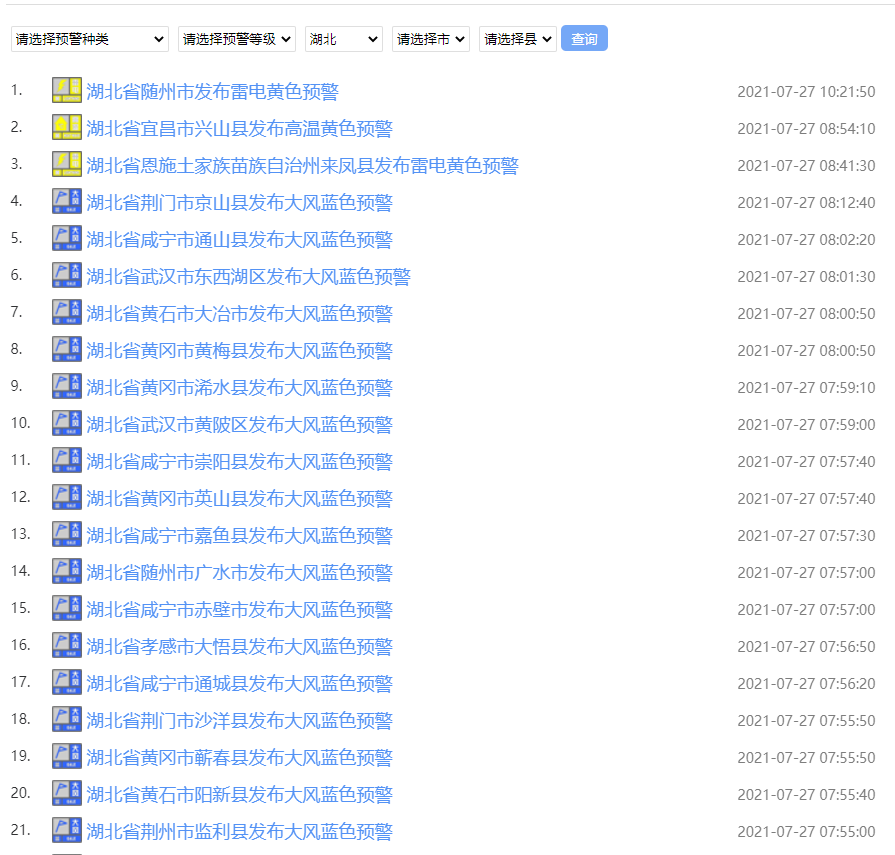
Task: Open the 请选择预警种类 warning type dropdown
Action: pos(90,39)
